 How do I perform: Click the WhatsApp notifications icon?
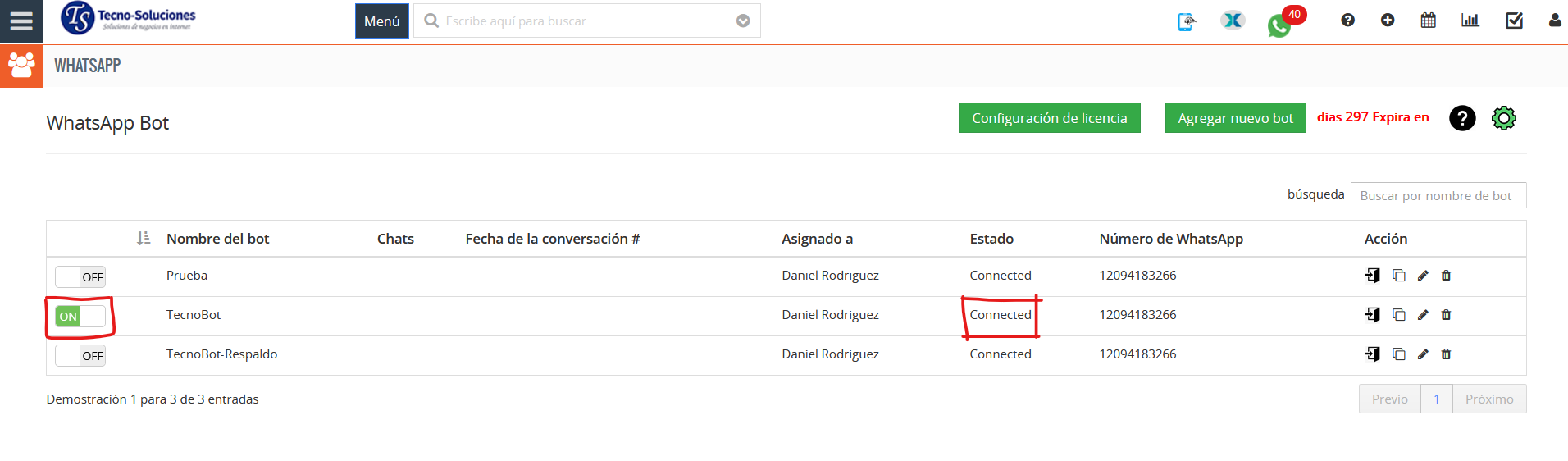[x=1279, y=25]
